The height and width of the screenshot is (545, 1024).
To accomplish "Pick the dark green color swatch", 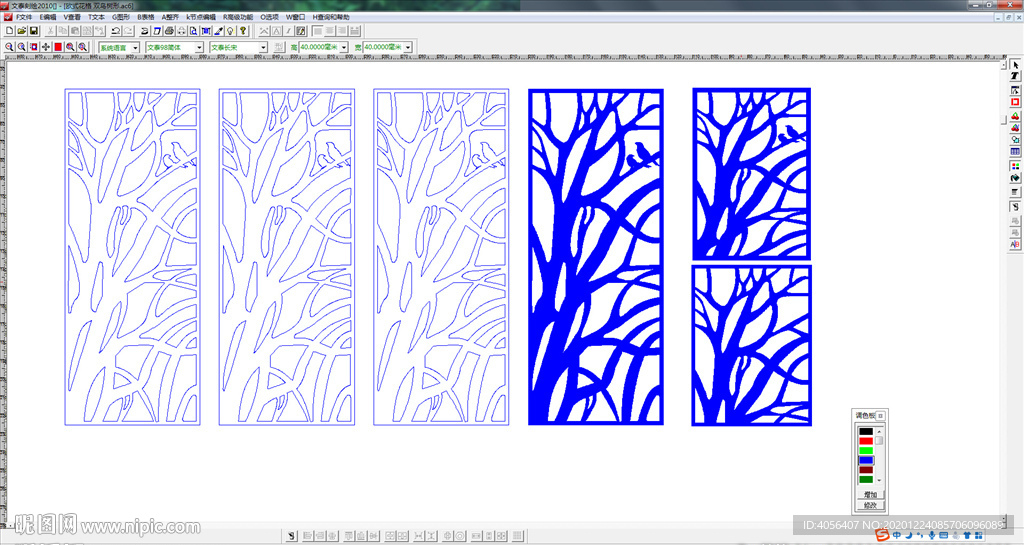I will coord(866,479).
